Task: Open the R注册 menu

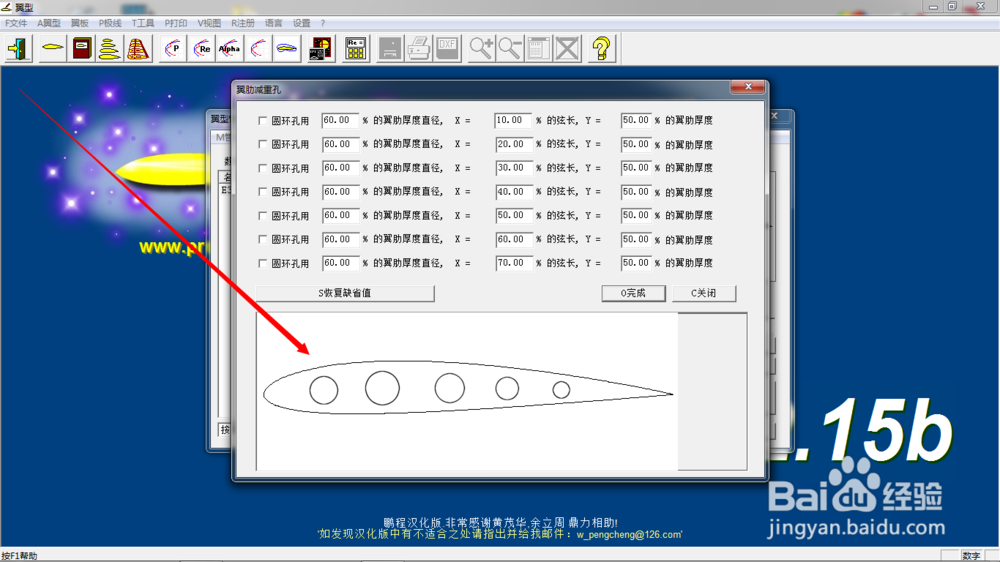Action: [x=242, y=23]
